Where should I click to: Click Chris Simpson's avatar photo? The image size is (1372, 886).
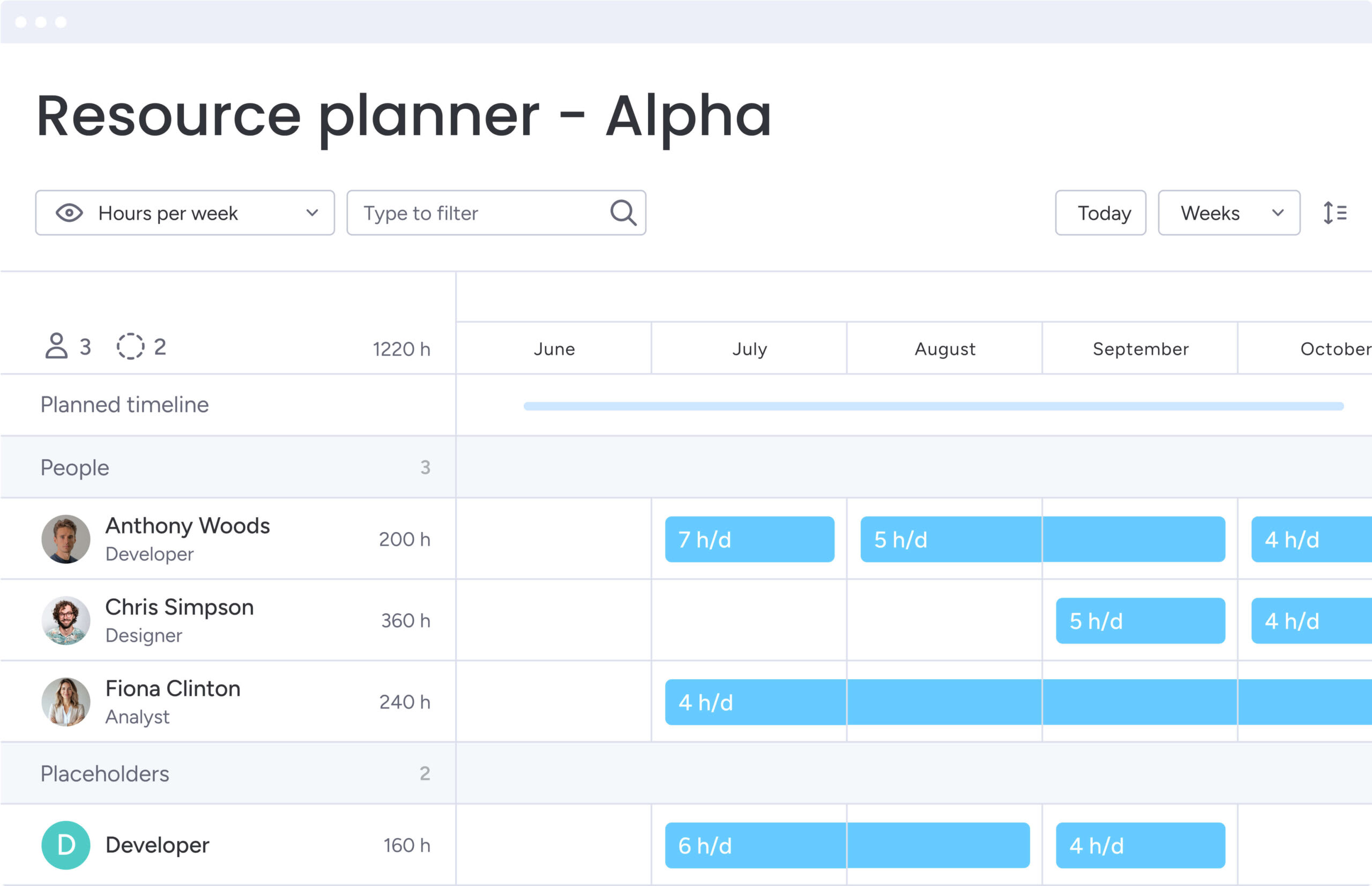(65, 621)
